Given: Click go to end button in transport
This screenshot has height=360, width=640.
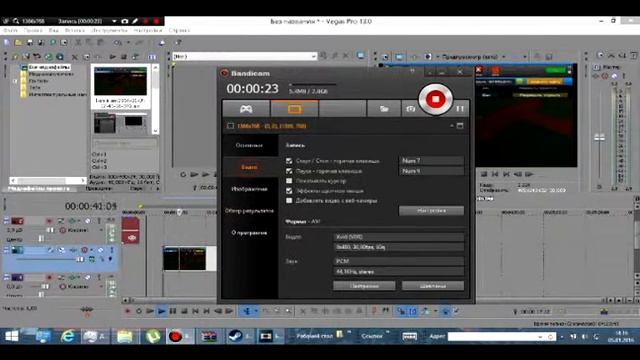Looking at the screenshot, I should pos(207,311).
